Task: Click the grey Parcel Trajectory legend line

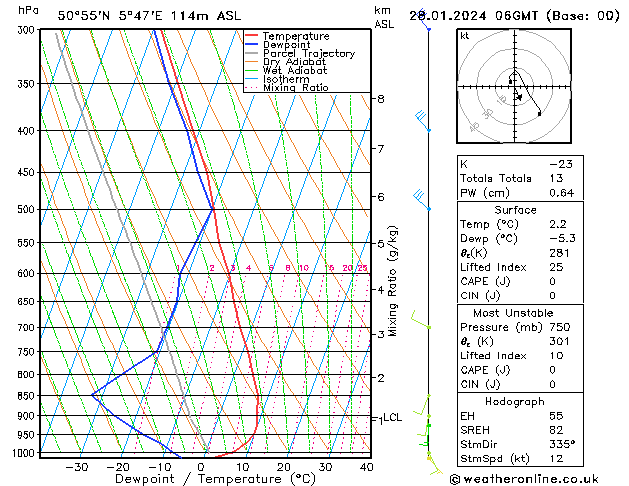Action: coord(251,53)
